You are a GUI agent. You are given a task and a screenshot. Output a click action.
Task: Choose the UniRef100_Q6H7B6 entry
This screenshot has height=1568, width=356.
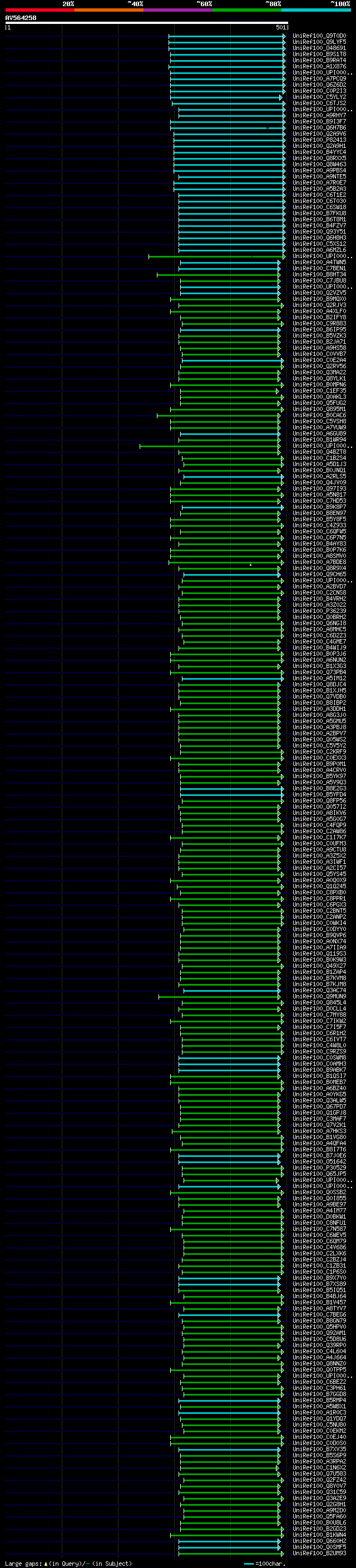(x=319, y=127)
